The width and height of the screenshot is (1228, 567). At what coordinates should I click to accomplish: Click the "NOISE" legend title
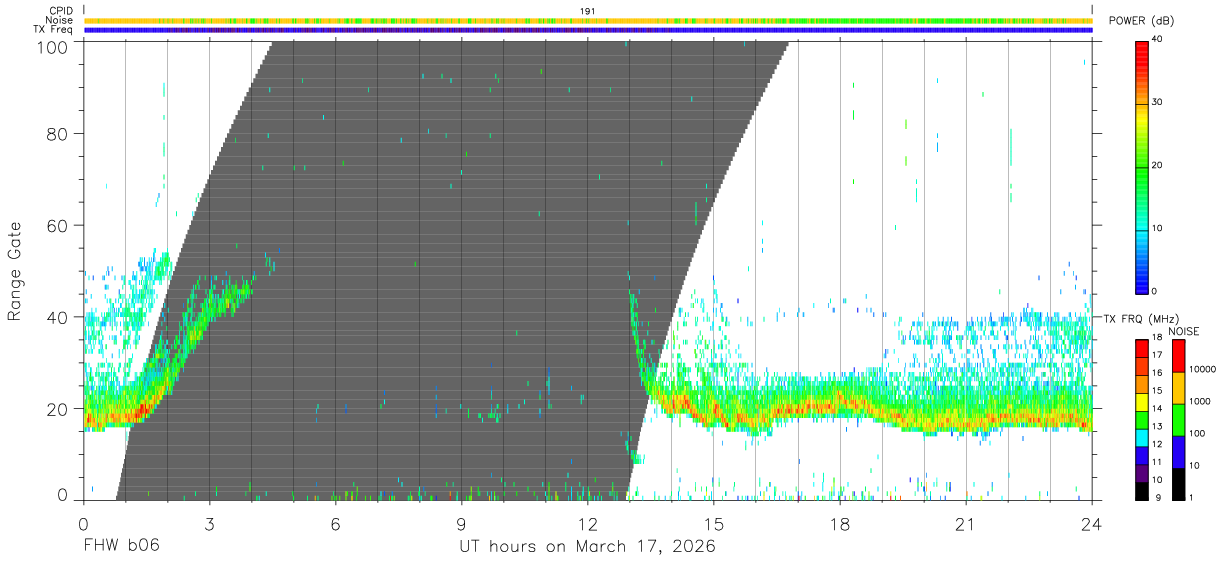pyautogui.click(x=1182, y=331)
